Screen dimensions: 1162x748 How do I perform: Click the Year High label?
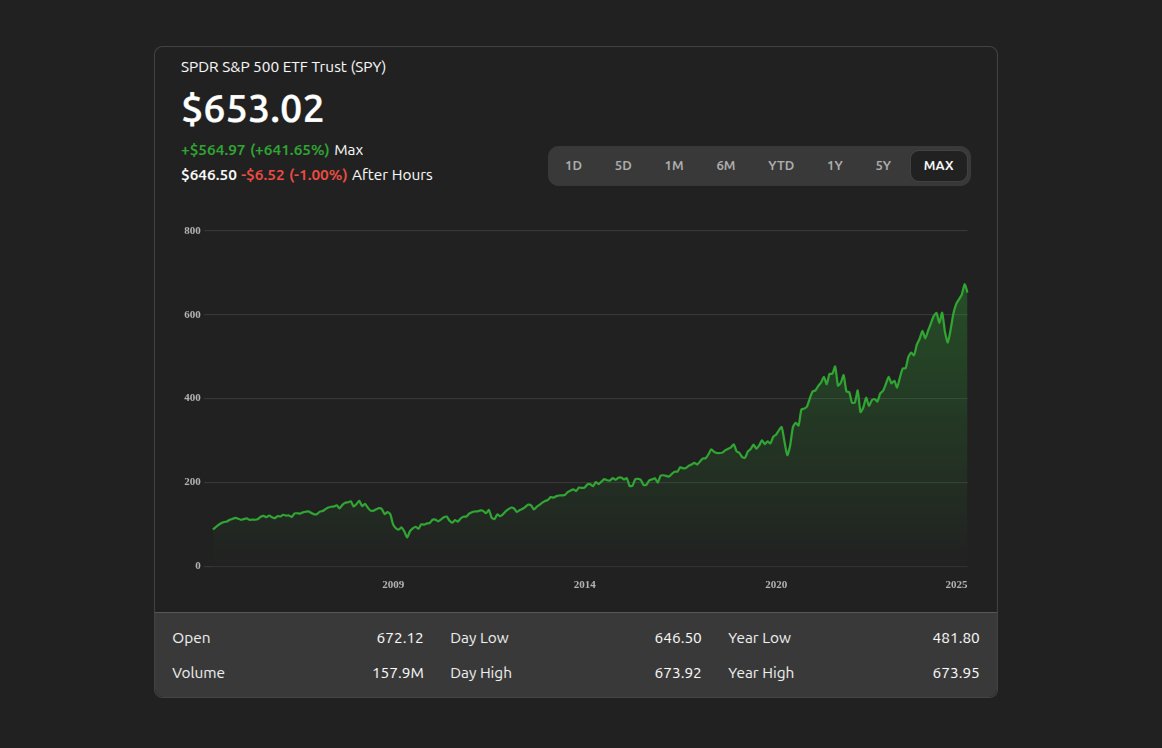[x=760, y=672]
